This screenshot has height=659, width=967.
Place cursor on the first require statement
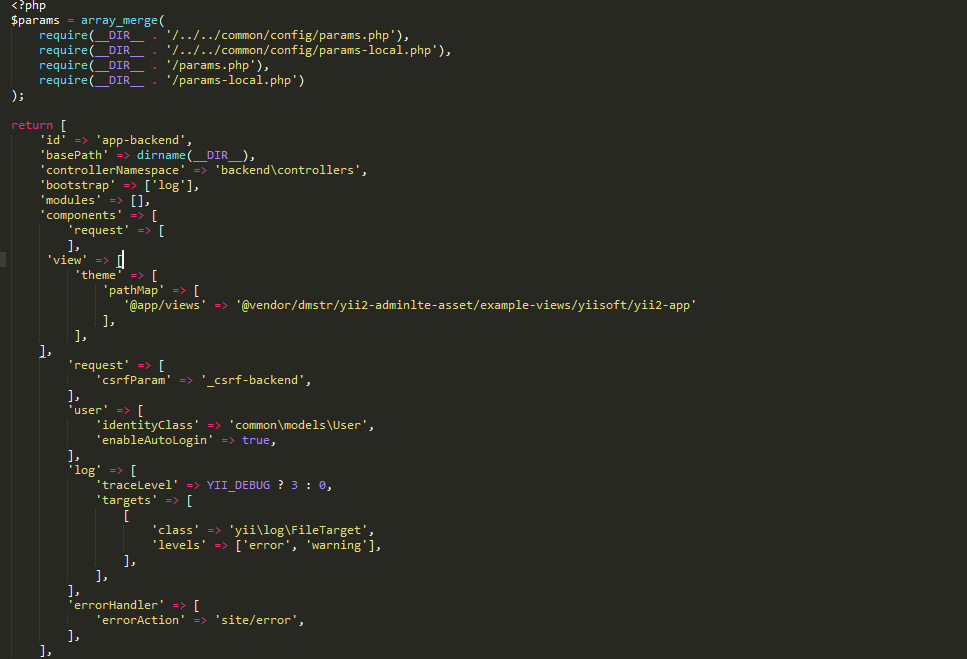click(62, 34)
